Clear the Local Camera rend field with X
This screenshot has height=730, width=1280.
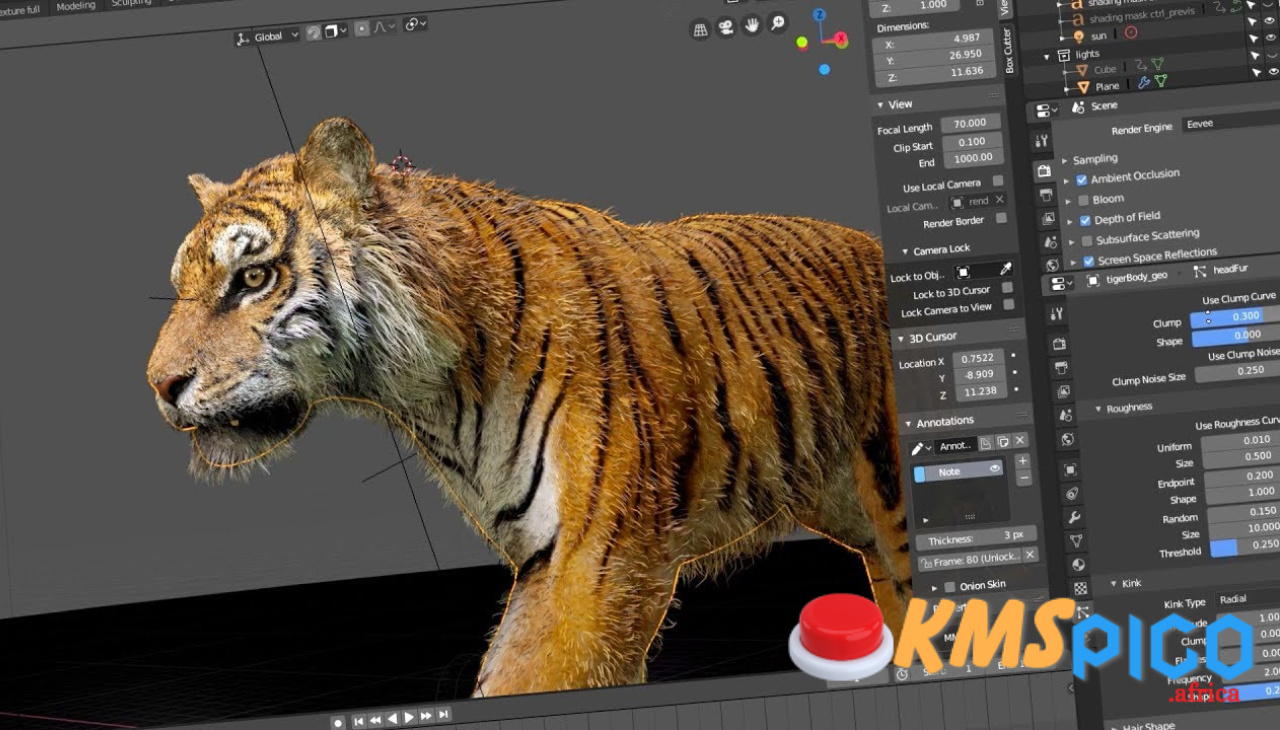(x=999, y=200)
